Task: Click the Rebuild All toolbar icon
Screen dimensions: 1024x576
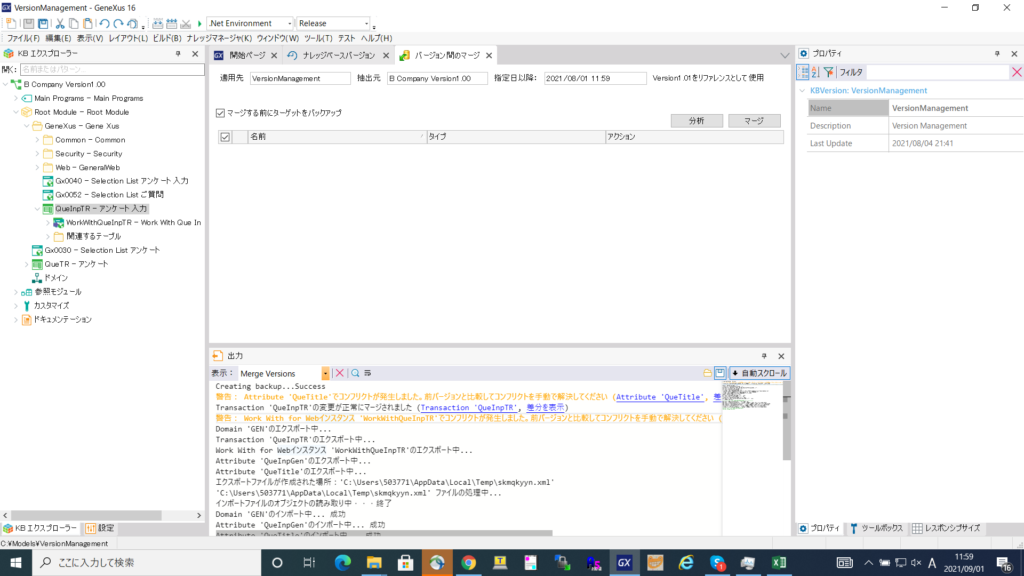Action: 171,24
